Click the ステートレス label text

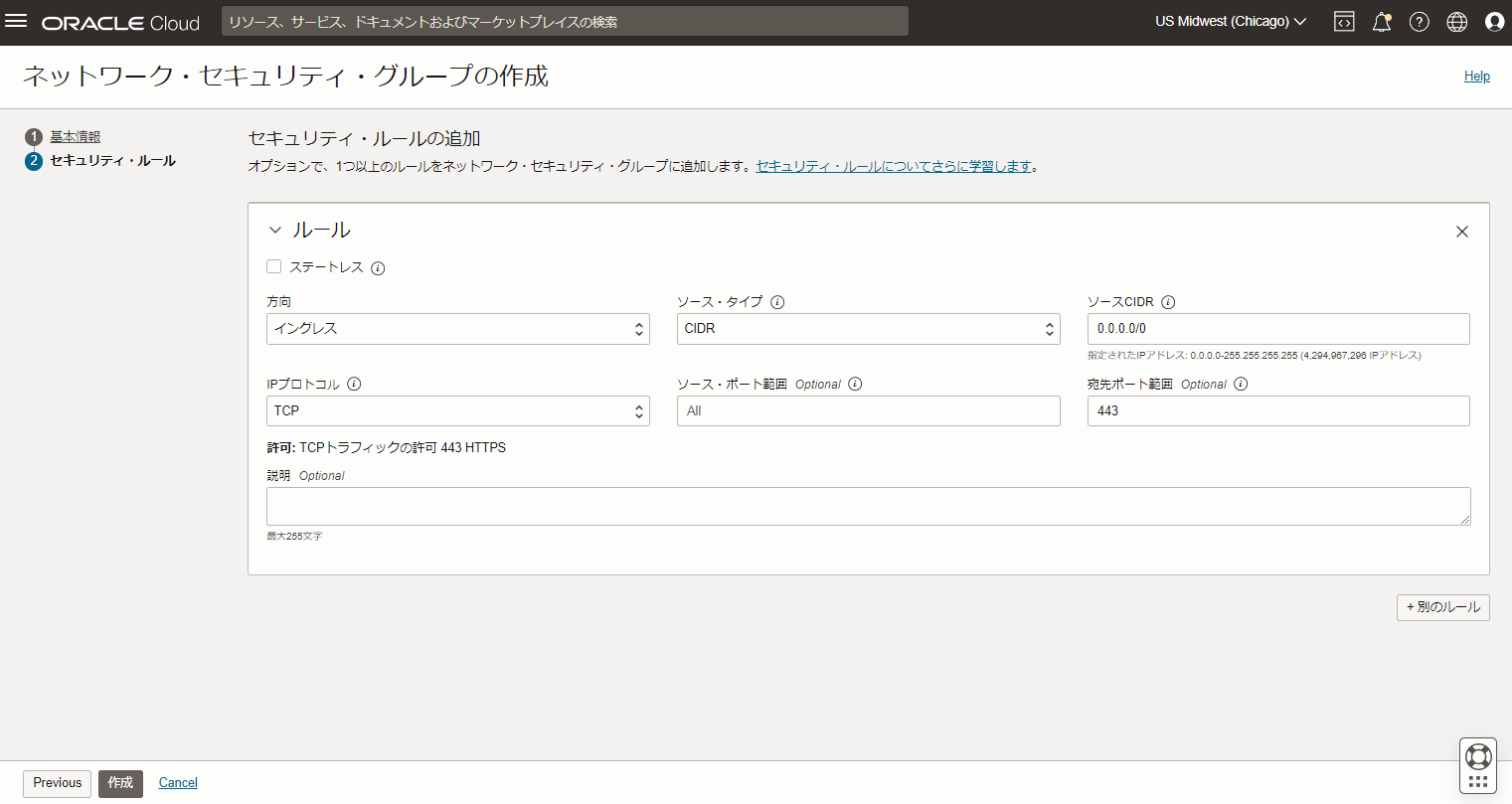[x=327, y=267]
